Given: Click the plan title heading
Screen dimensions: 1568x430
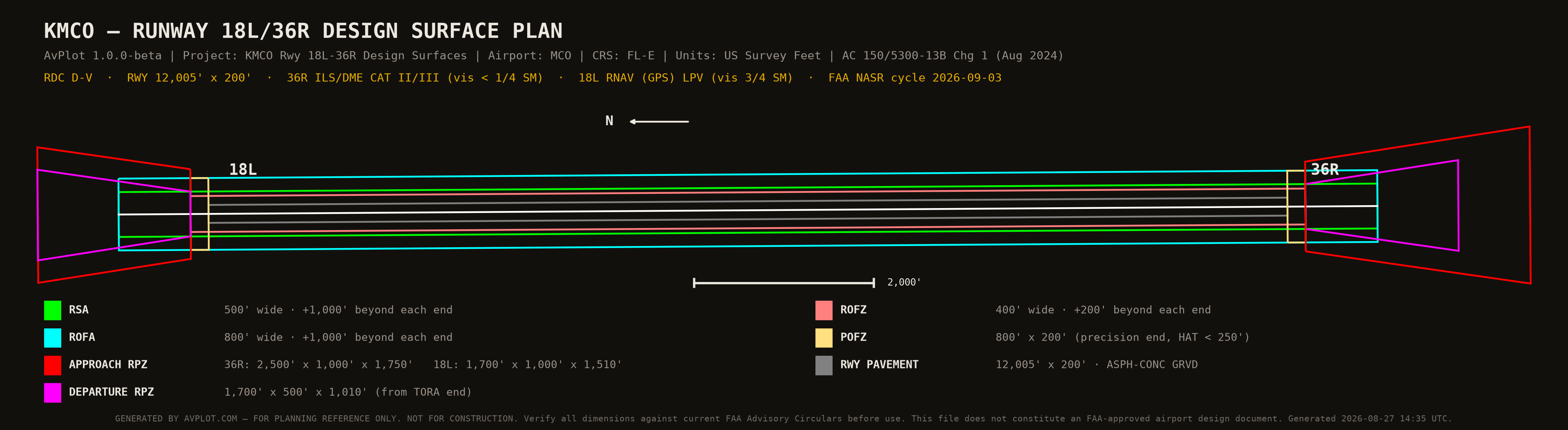Looking at the screenshot, I should pyautogui.click(x=303, y=31).
